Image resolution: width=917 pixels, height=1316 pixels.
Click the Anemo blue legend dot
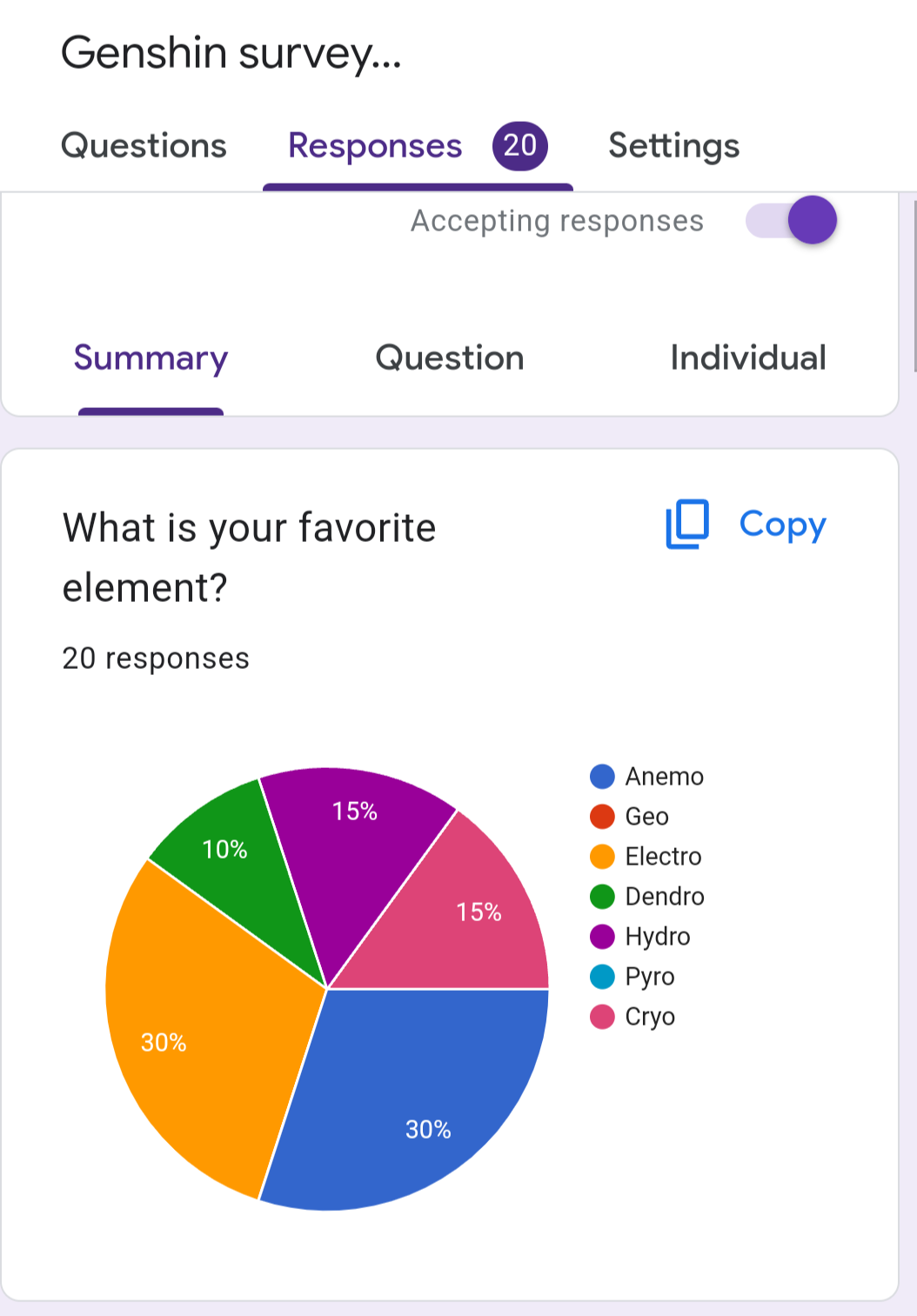(x=602, y=776)
